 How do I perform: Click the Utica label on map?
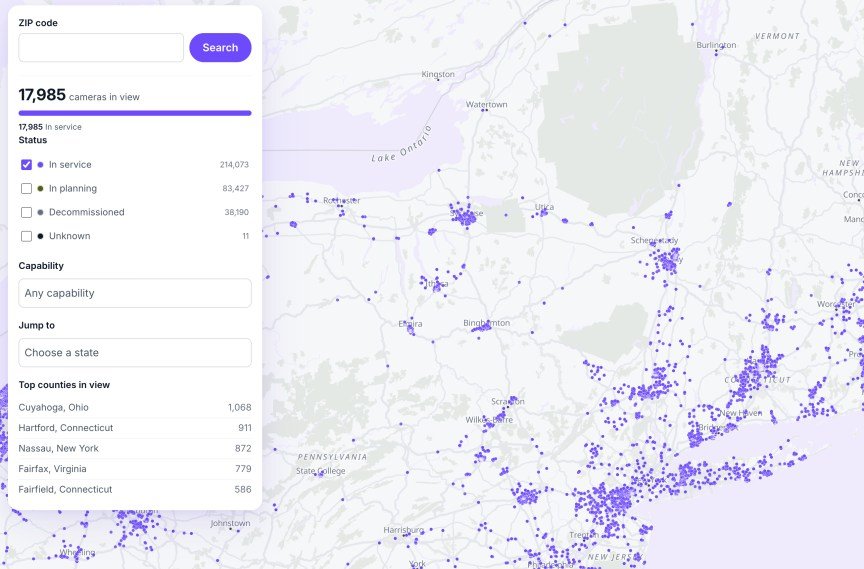coord(544,207)
